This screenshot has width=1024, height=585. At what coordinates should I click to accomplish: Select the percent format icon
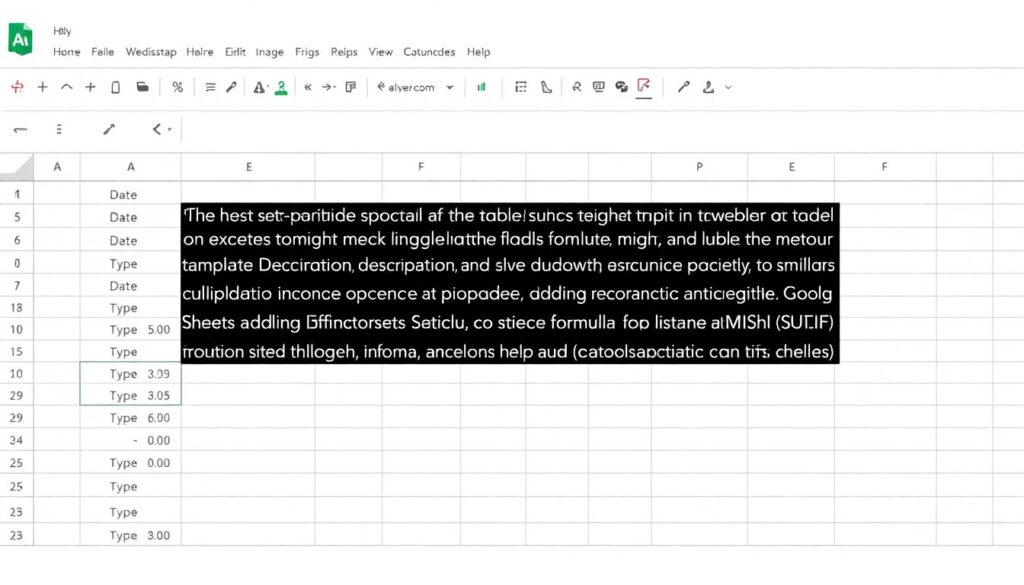point(178,87)
